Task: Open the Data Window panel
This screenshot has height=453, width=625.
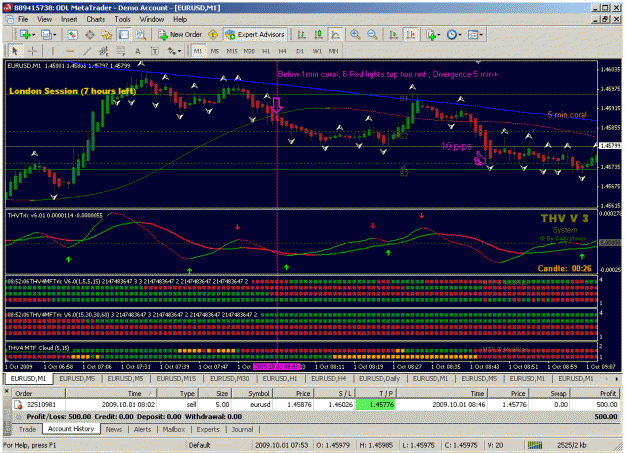Action: (90, 35)
